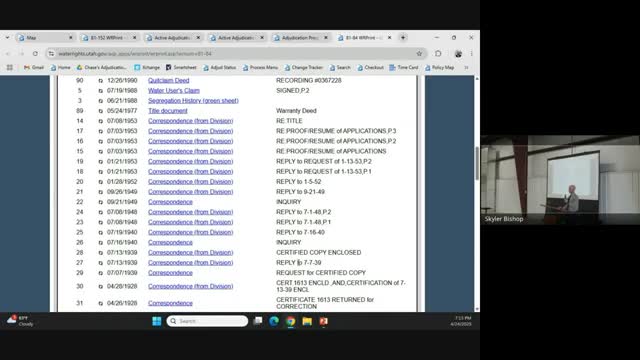Open the Windows Start menu
Image resolution: width=640 pixels, height=360 pixels.
(157, 321)
